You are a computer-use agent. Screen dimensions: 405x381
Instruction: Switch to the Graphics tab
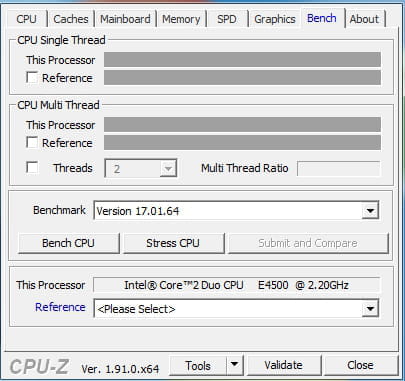[x=275, y=19]
